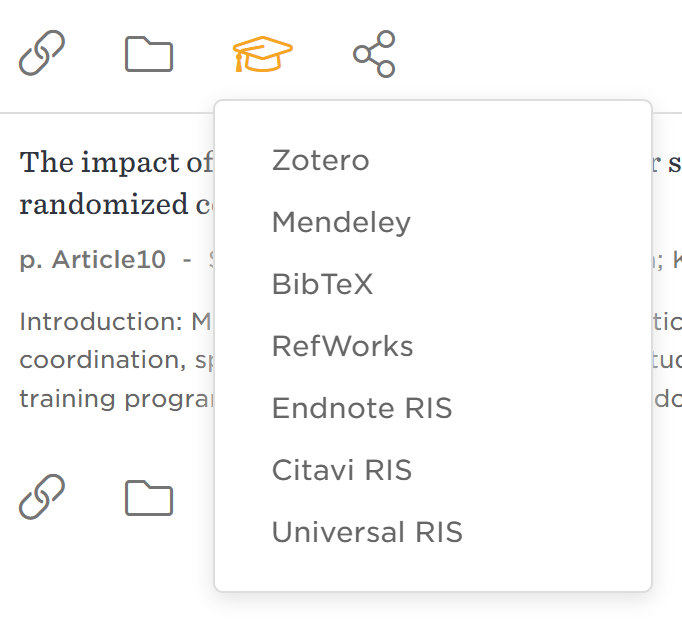Select the Endnote RIS export option
This screenshot has height=625, width=682.
(362, 409)
